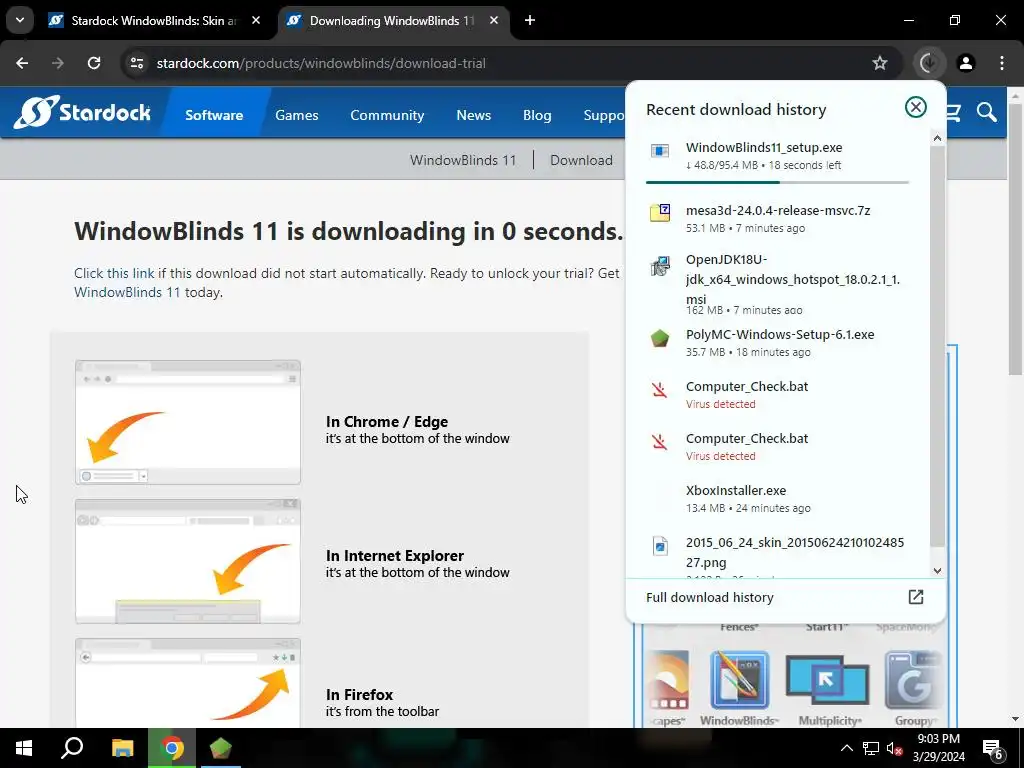Go forward in browser history
Image resolution: width=1024 pixels, height=768 pixels.
point(58,63)
